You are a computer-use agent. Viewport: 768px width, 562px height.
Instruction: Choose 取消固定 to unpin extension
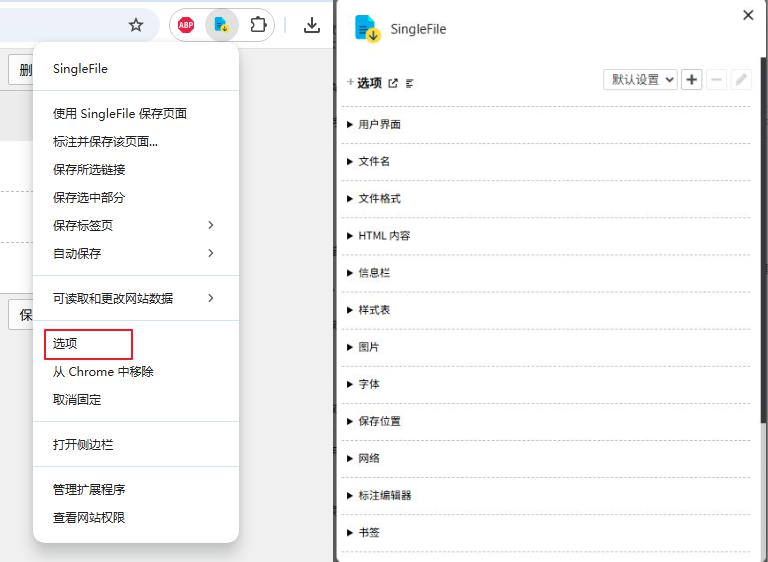coord(136,400)
